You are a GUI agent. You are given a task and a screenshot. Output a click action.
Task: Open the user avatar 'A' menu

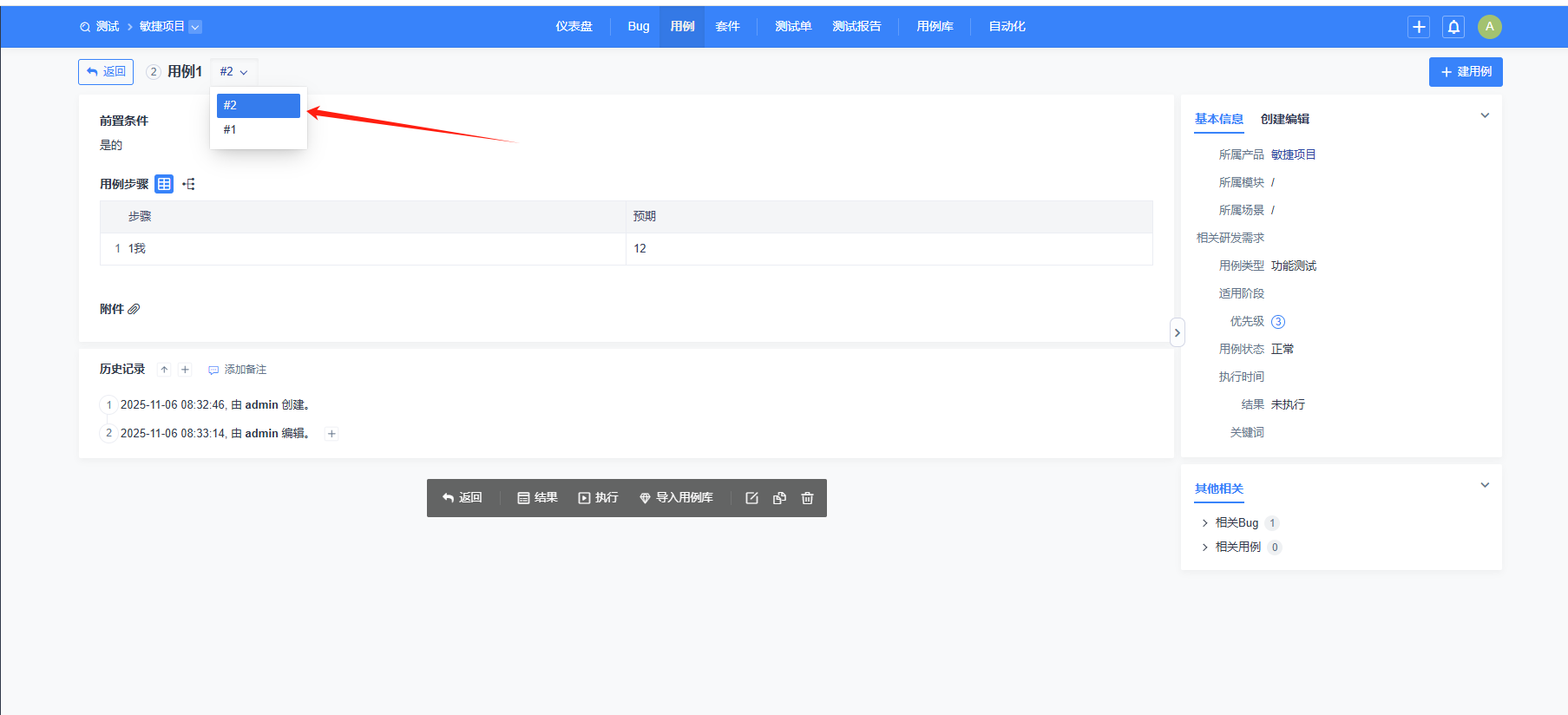(1490, 27)
